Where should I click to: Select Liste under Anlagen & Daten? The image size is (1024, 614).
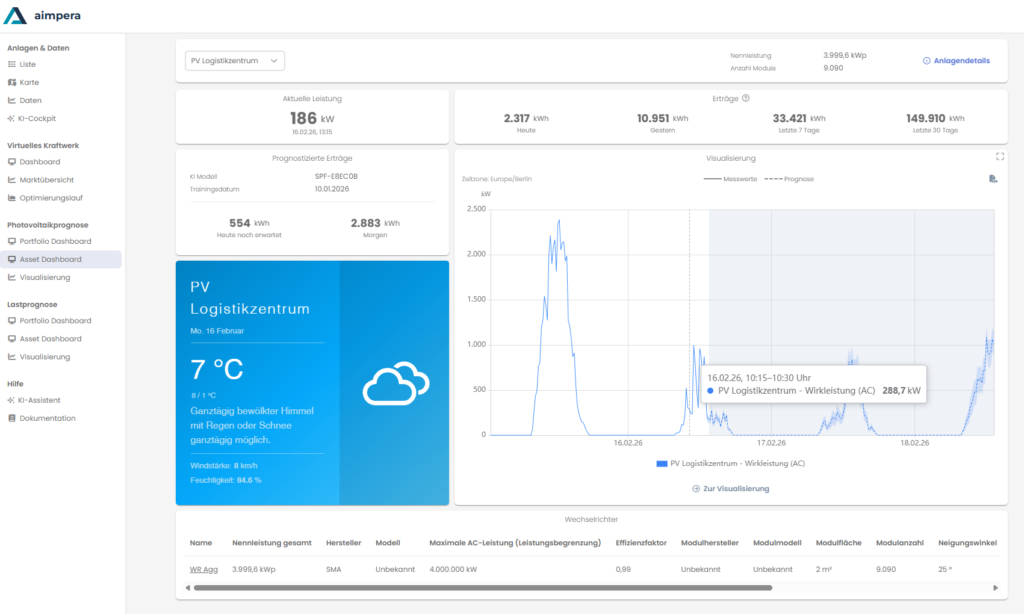[x=27, y=64]
